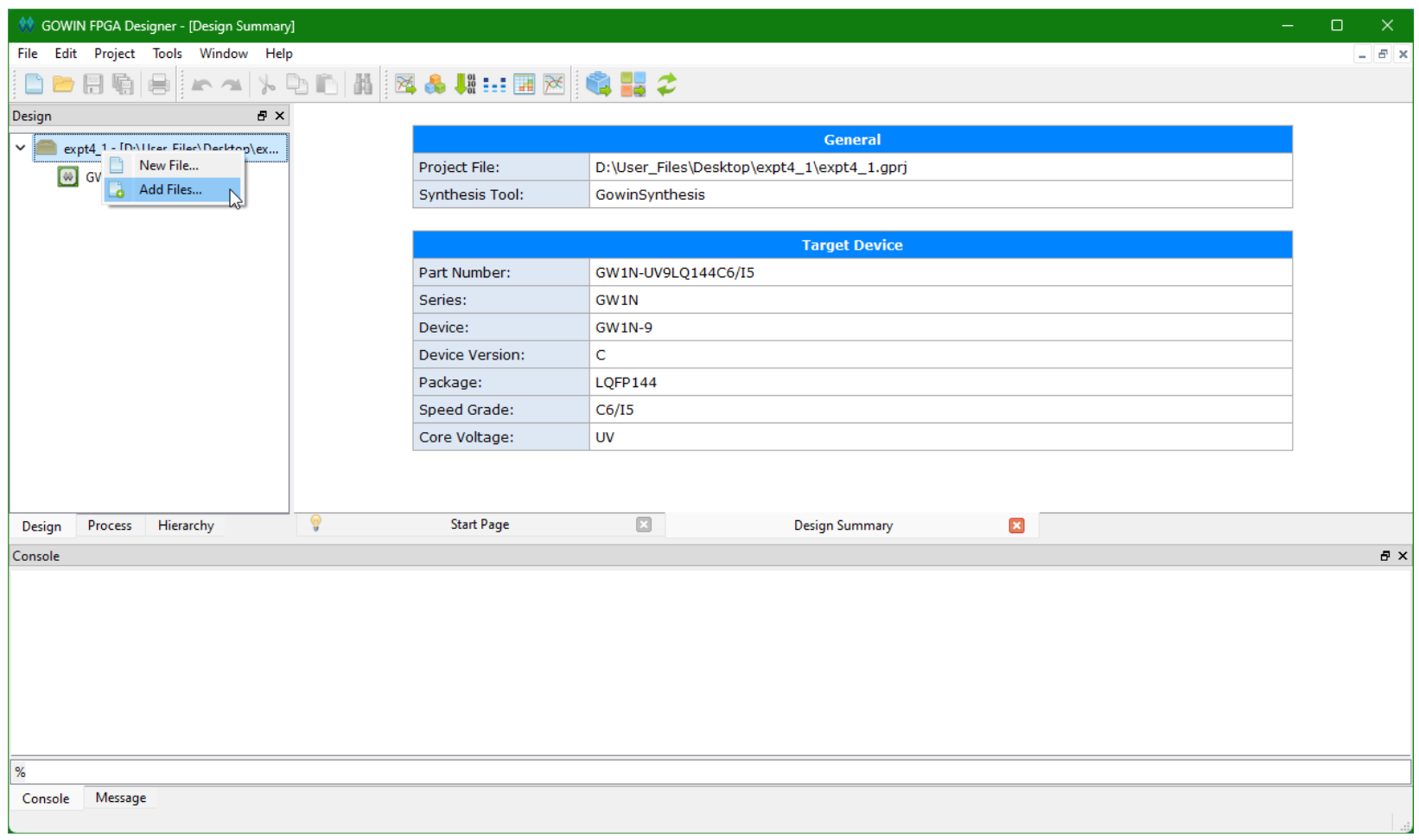Image resolution: width=1419 pixels, height=840 pixels.
Task: Open the Help menu
Action: pos(279,54)
